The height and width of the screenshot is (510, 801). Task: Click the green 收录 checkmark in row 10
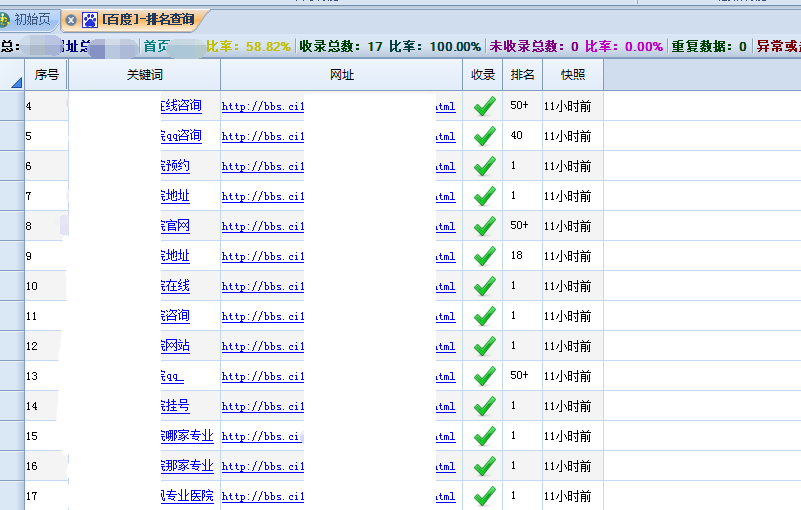484,286
